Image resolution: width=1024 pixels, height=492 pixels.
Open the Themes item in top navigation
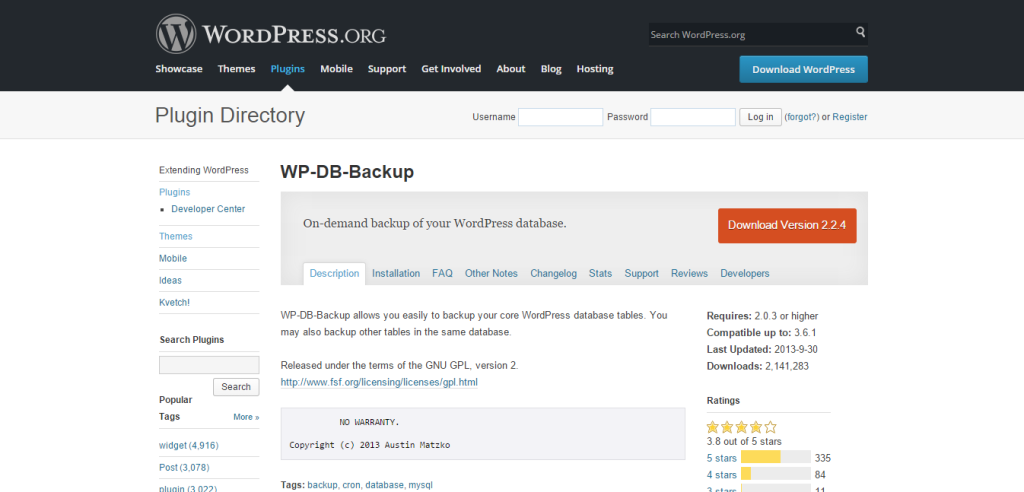pyautogui.click(x=236, y=69)
